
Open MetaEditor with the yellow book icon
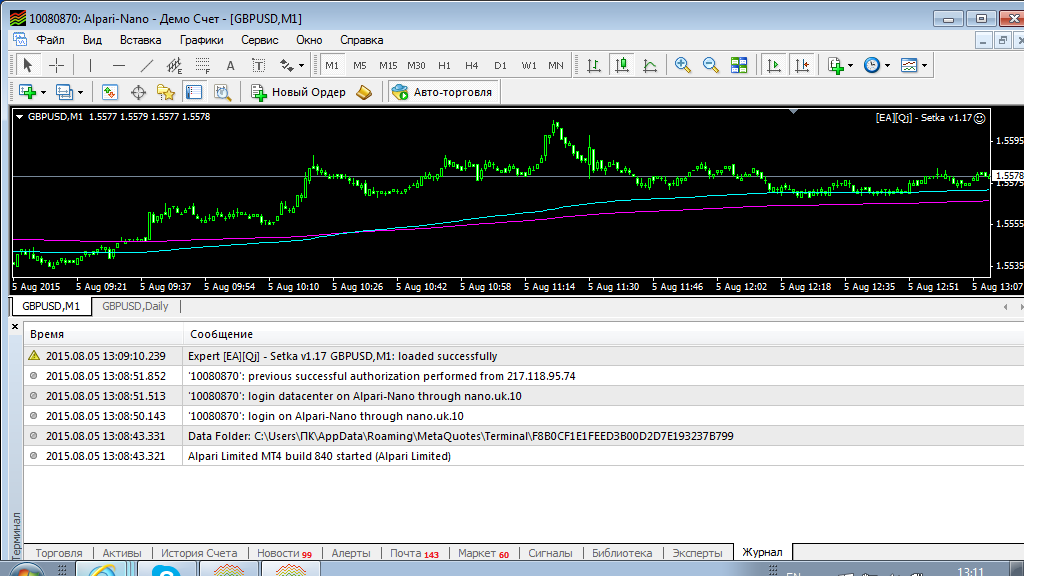click(x=364, y=92)
